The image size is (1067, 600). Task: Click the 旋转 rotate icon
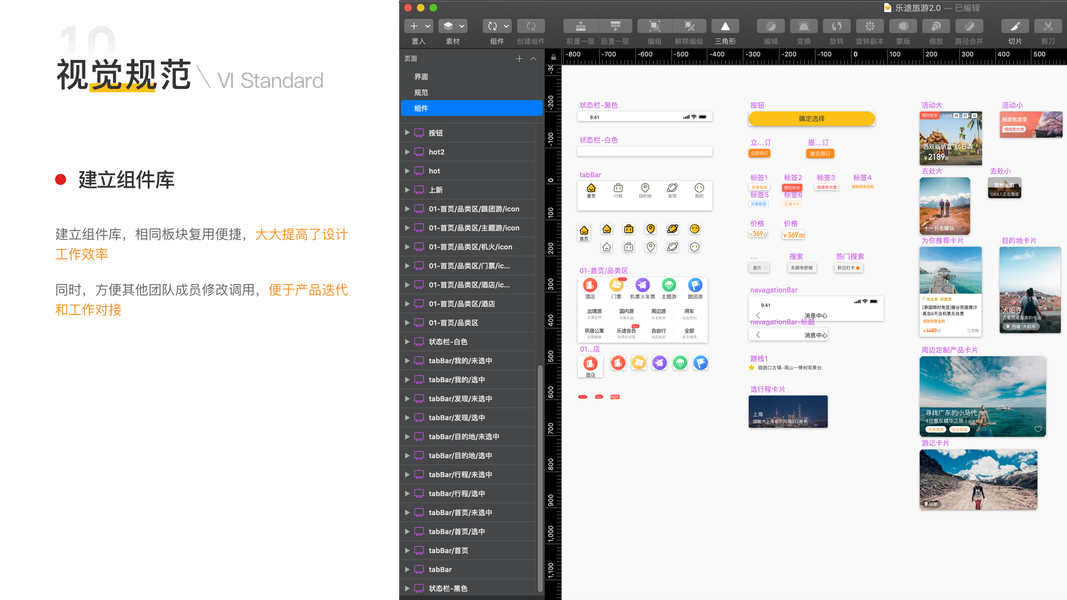[836, 26]
